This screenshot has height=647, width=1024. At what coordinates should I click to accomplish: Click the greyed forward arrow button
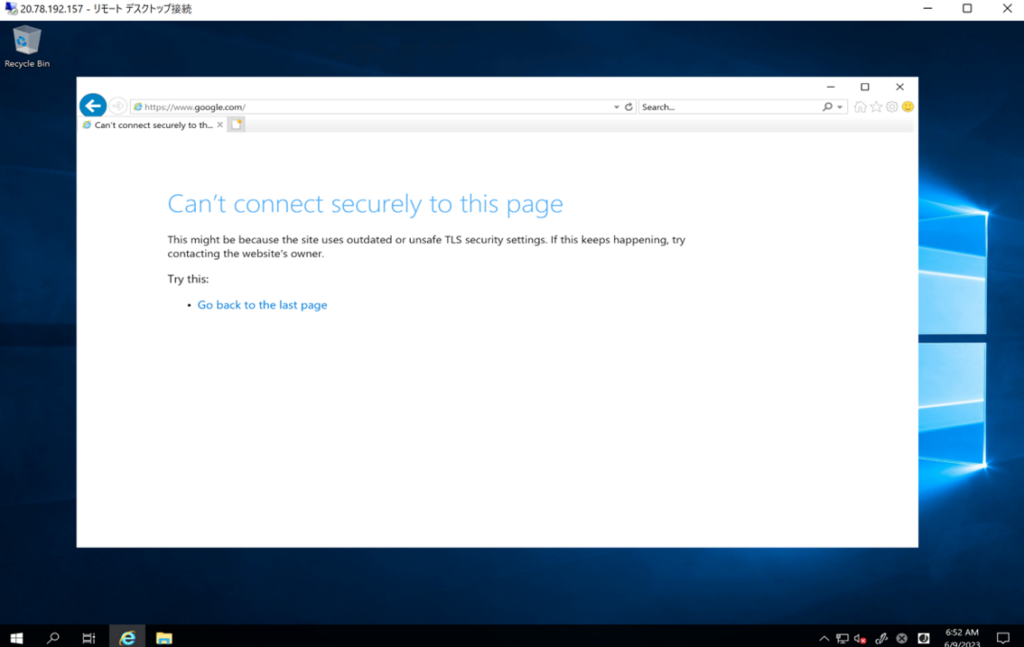coord(118,106)
